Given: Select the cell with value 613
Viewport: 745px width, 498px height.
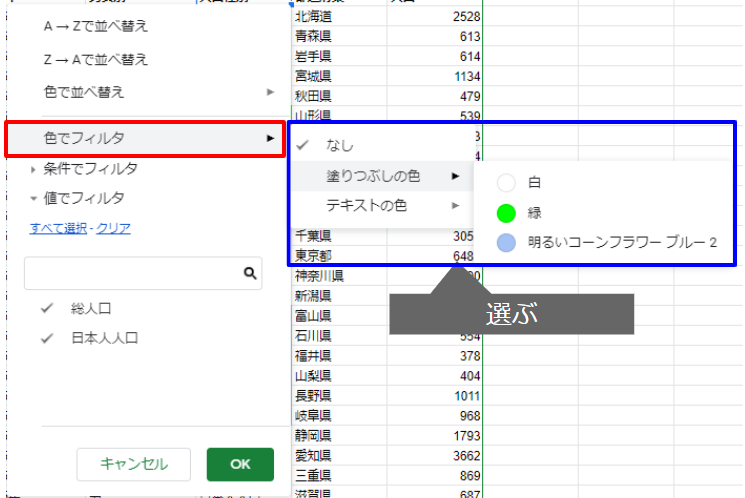Looking at the screenshot, I should pyautogui.click(x=435, y=37).
